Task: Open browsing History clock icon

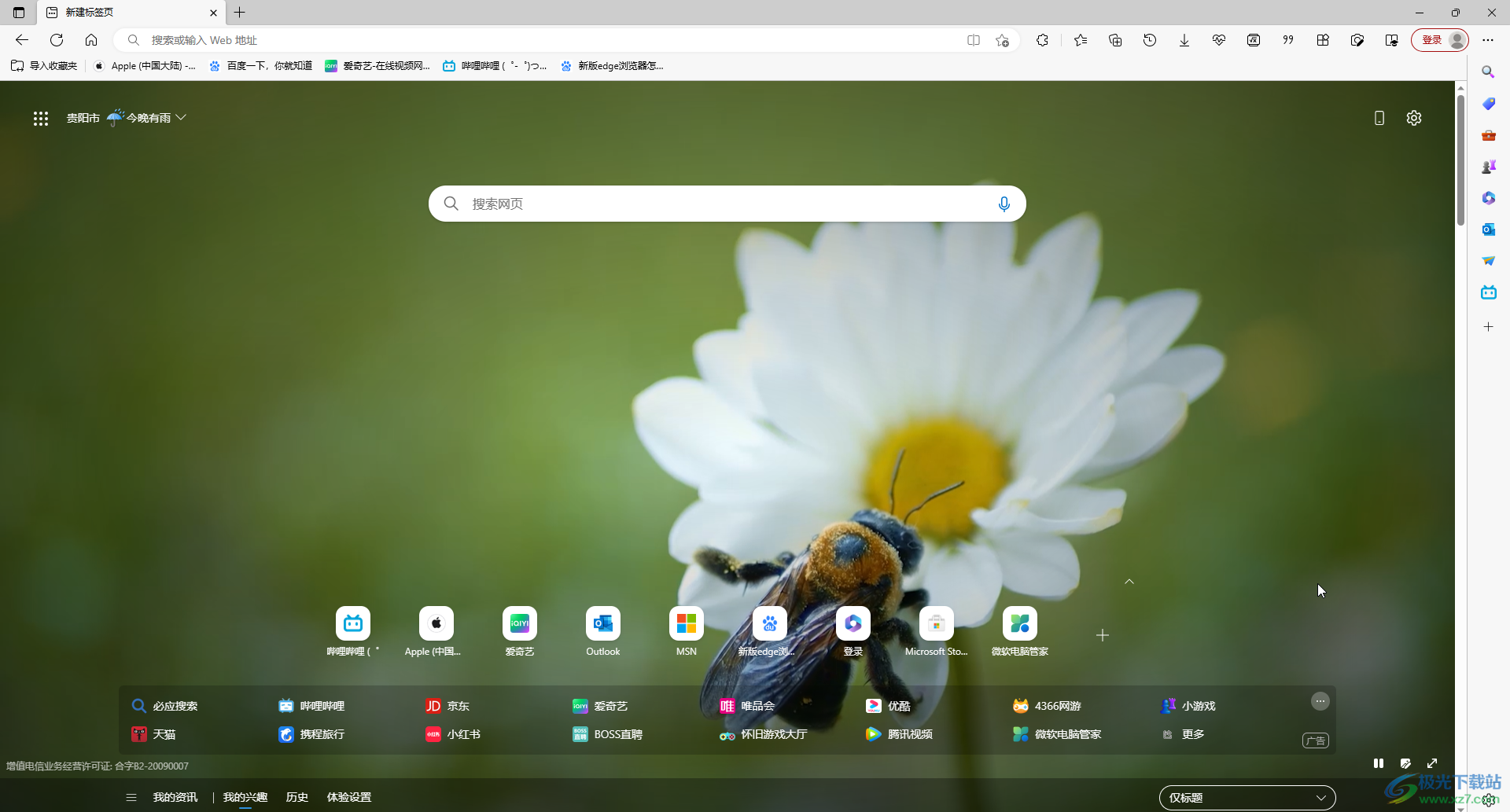Action: (1150, 40)
